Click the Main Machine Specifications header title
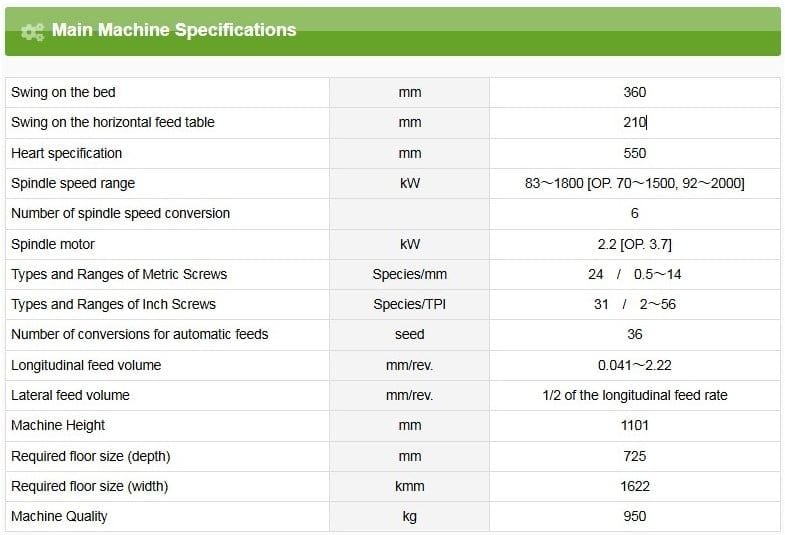Image resolution: width=785 pixels, height=535 pixels. (174, 30)
